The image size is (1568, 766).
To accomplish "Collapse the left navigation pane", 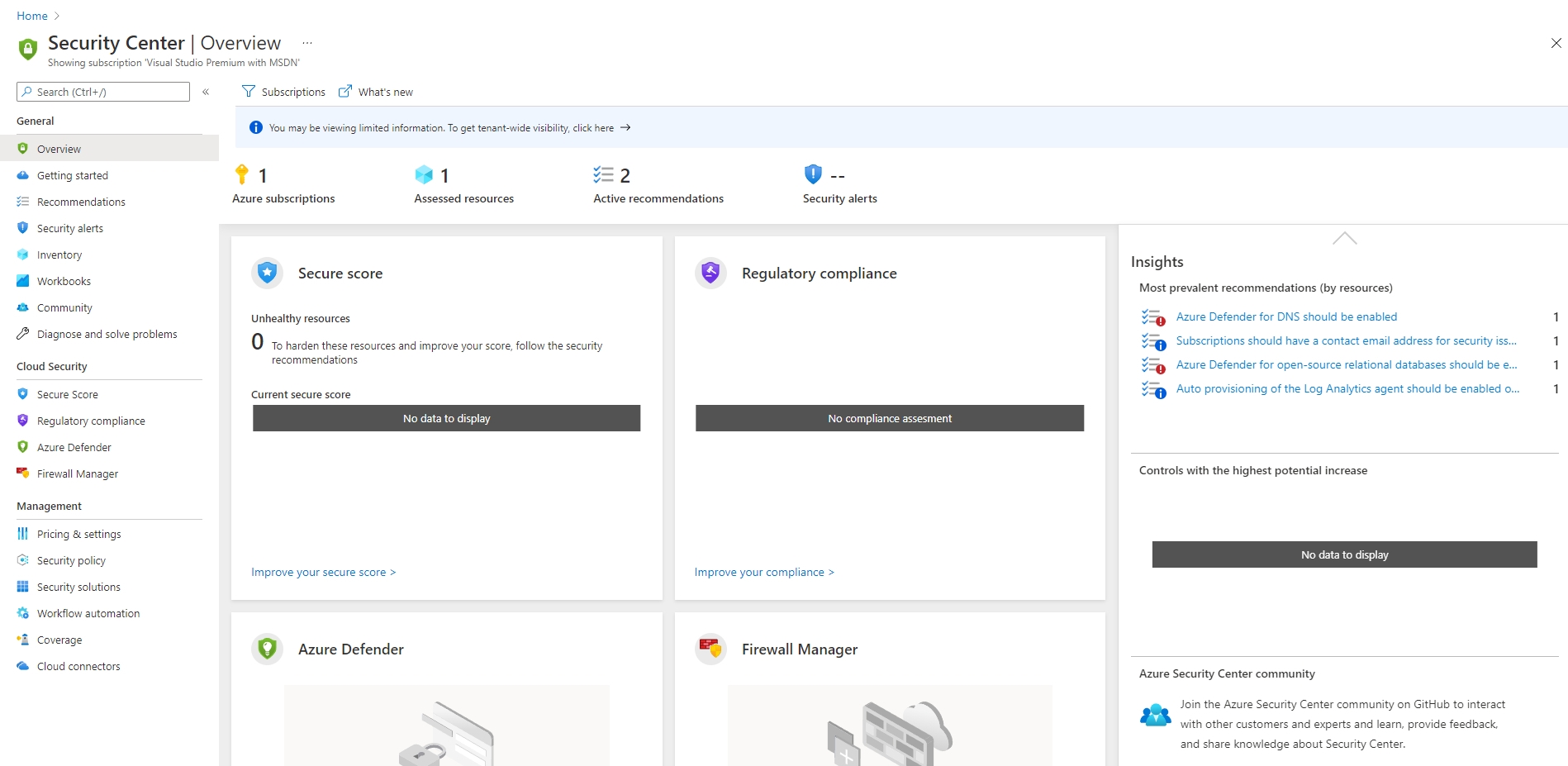I will point(206,92).
